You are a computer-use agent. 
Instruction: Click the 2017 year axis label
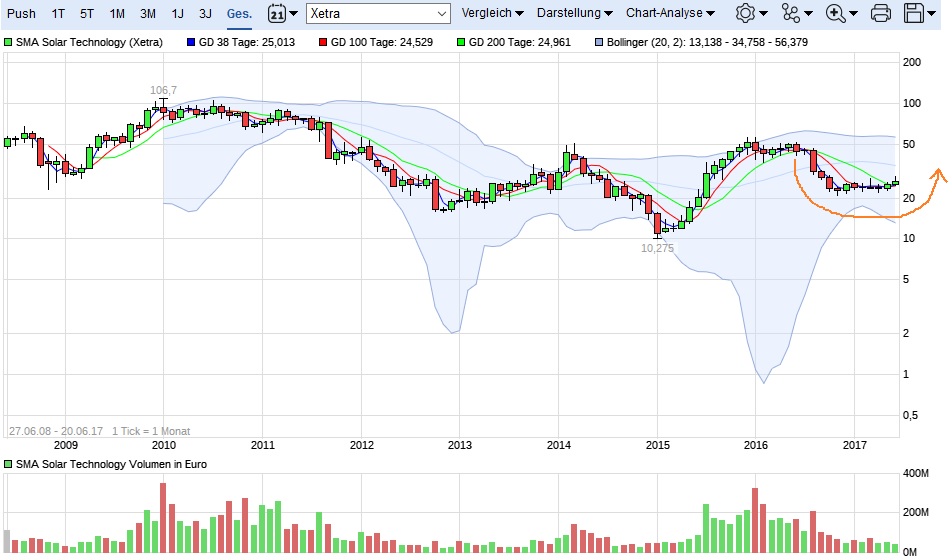855,445
